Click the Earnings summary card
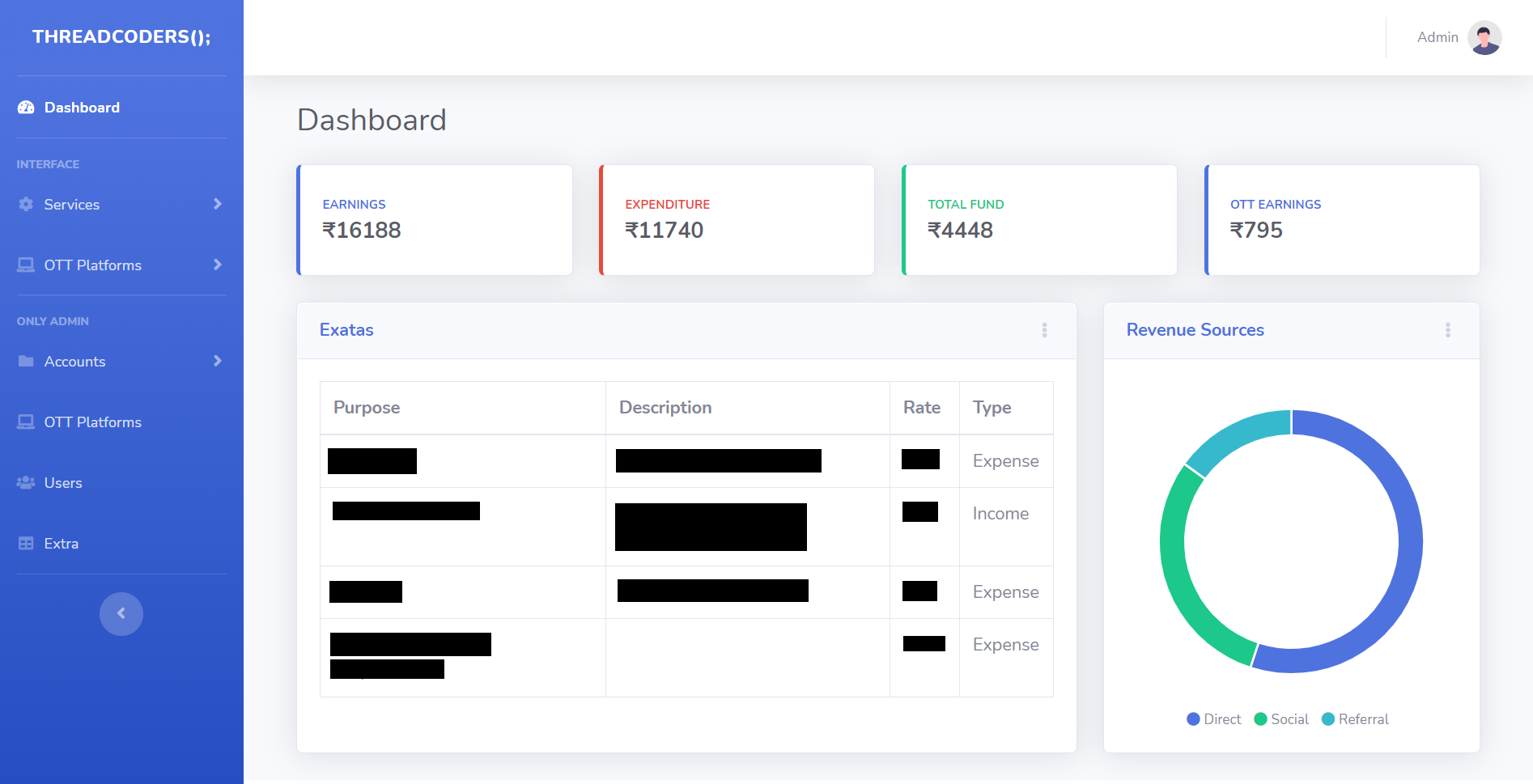The width and height of the screenshot is (1533, 784). (435, 220)
